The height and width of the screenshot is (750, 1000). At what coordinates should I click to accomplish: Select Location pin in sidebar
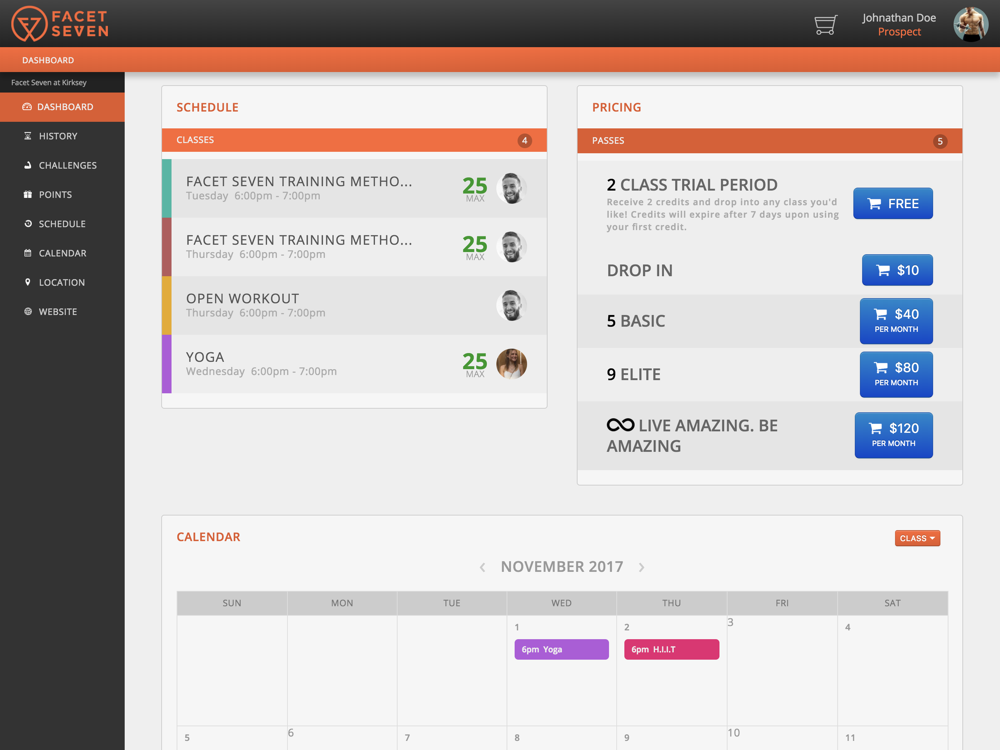click(27, 282)
